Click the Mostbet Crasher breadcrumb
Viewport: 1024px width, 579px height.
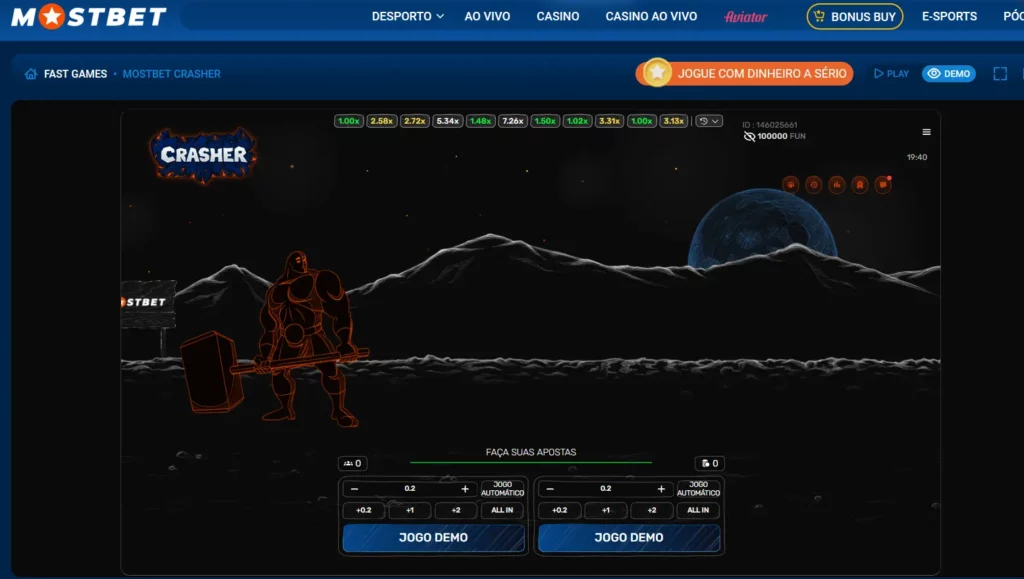click(172, 74)
